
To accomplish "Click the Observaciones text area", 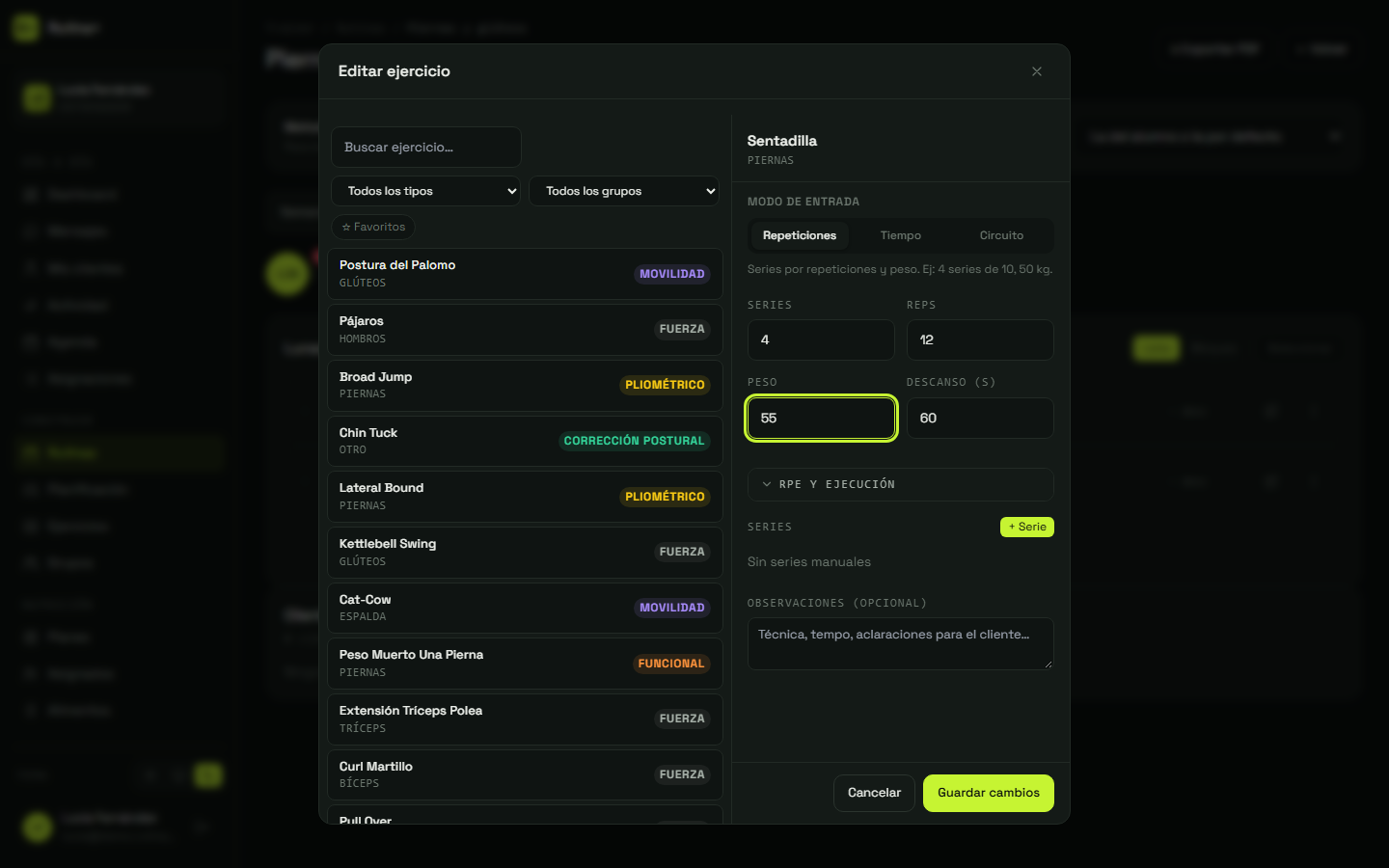I will point(901,643).
